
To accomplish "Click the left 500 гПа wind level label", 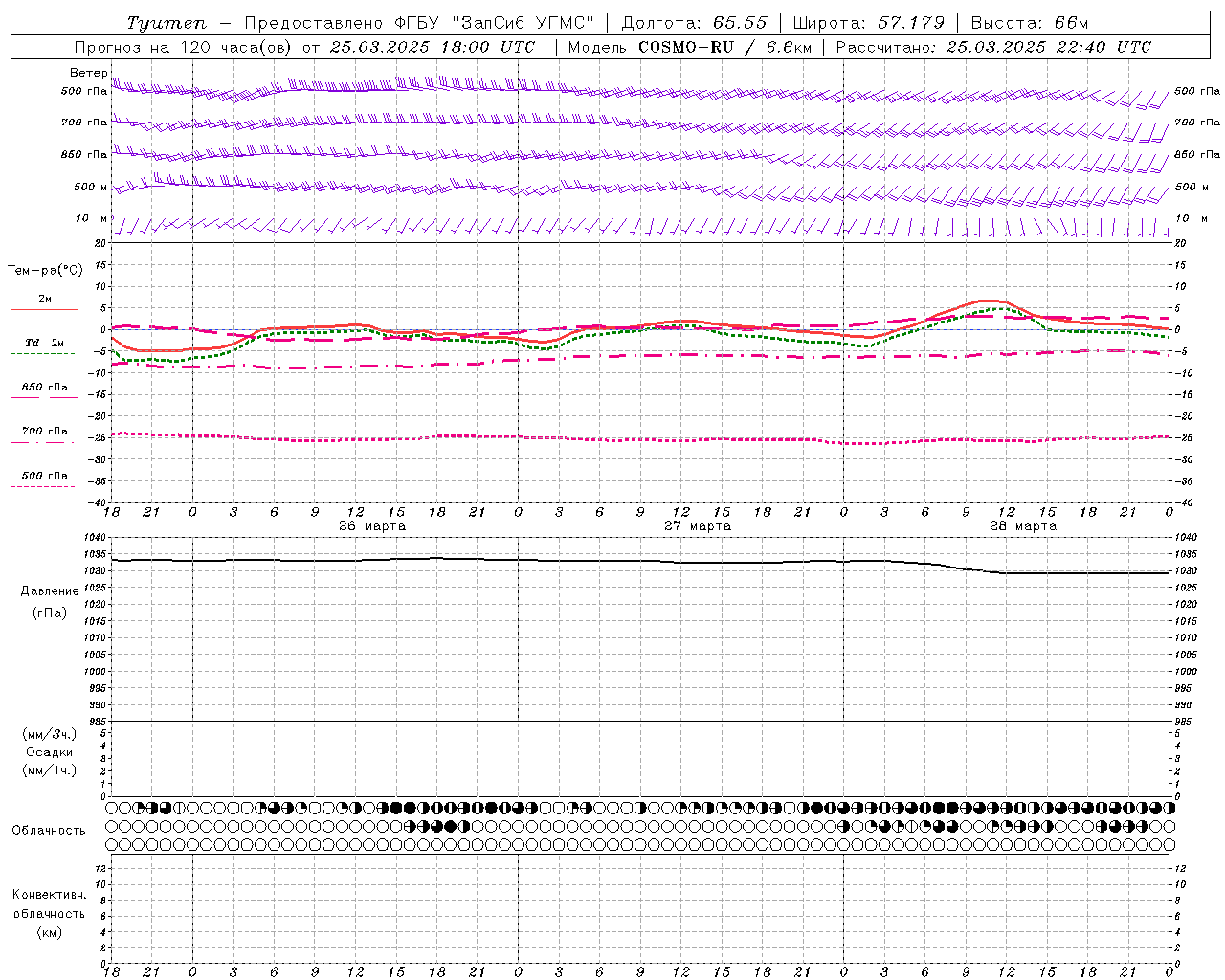I will 84,91.
